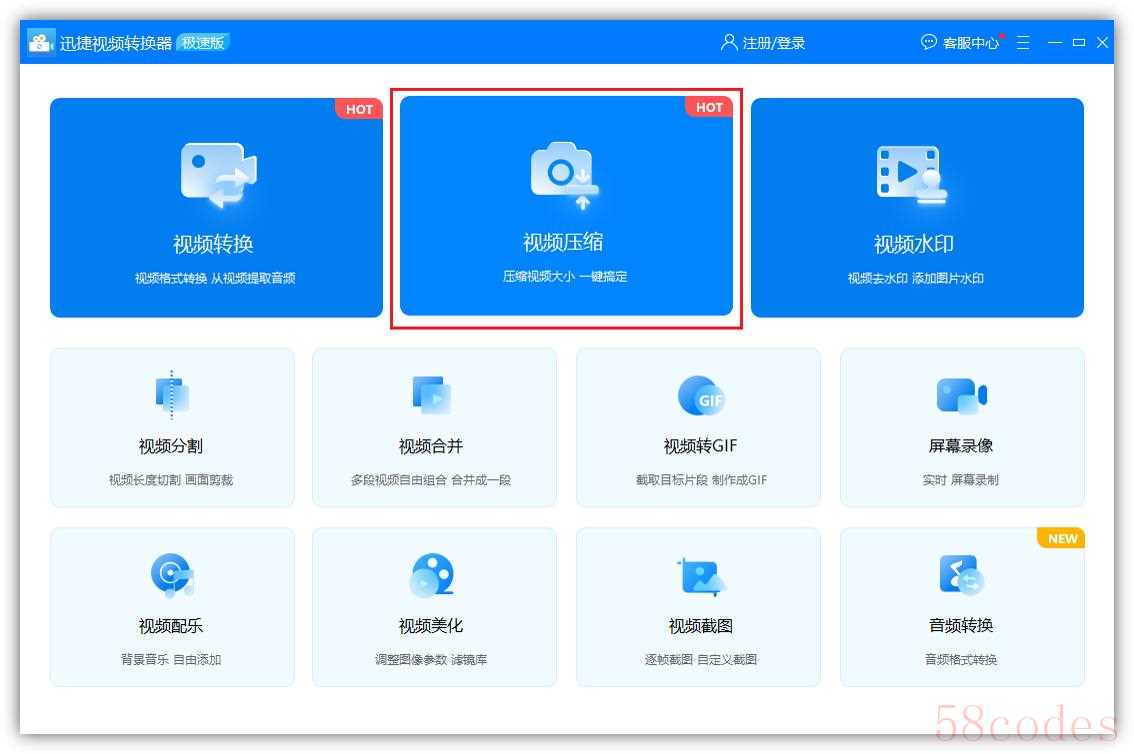This screenshot has height=754, width=1134.
Task: Click the 视频截图 label
Action: click(x=700, y=625)
